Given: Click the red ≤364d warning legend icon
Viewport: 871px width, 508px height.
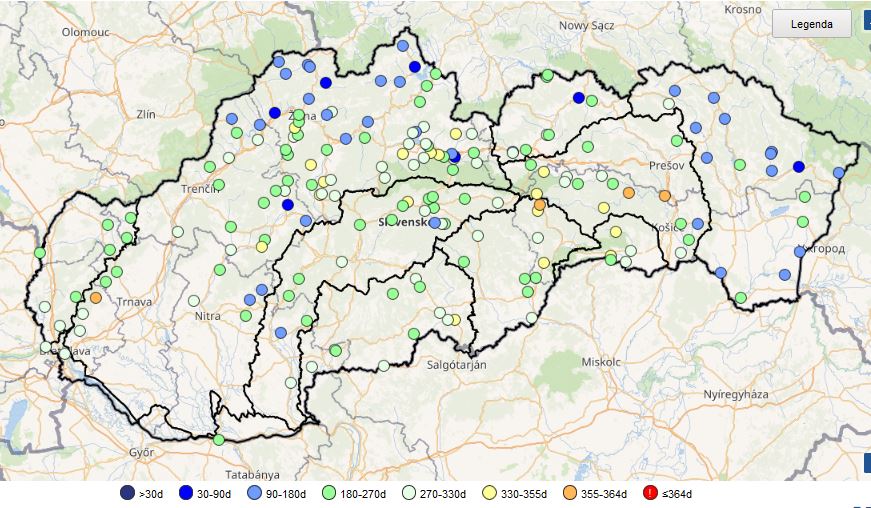Looking at the screenshot, I should [x=650, y=492].
